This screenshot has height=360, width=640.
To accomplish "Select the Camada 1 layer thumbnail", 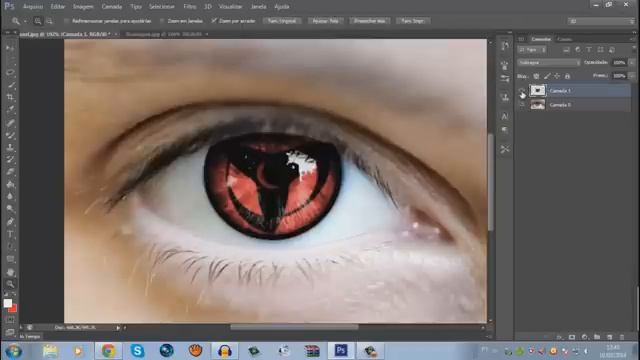I will click(x=538, y=91).
